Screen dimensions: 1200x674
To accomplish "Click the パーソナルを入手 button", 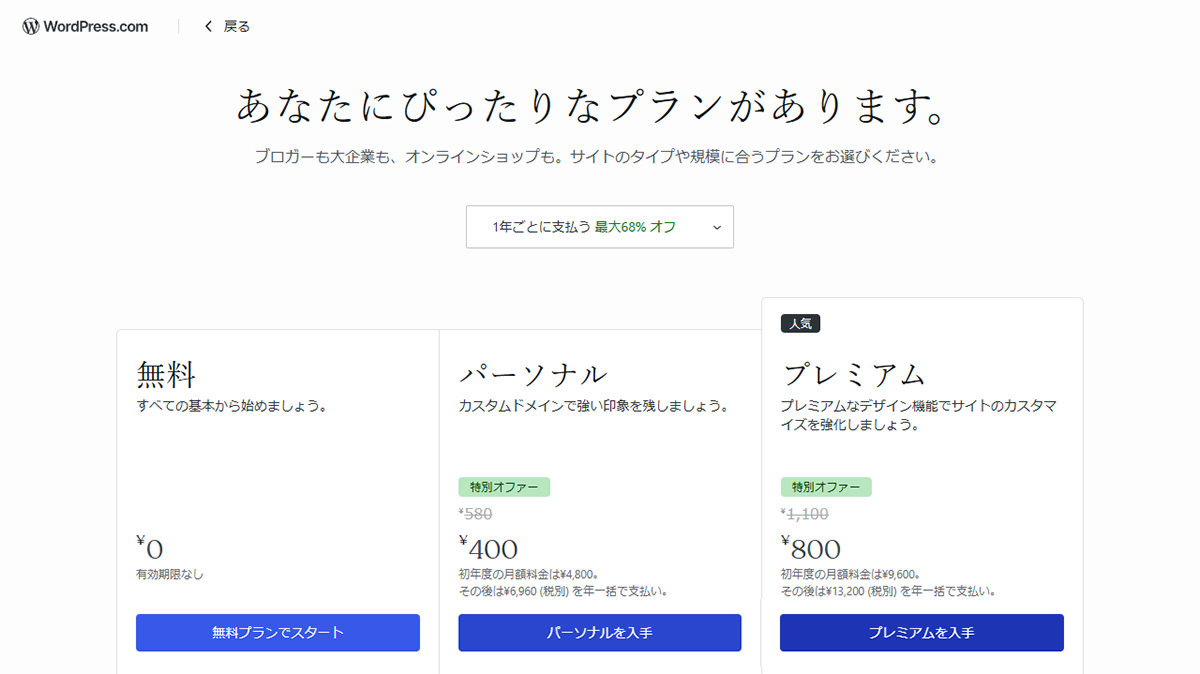I will pos(599,632).
